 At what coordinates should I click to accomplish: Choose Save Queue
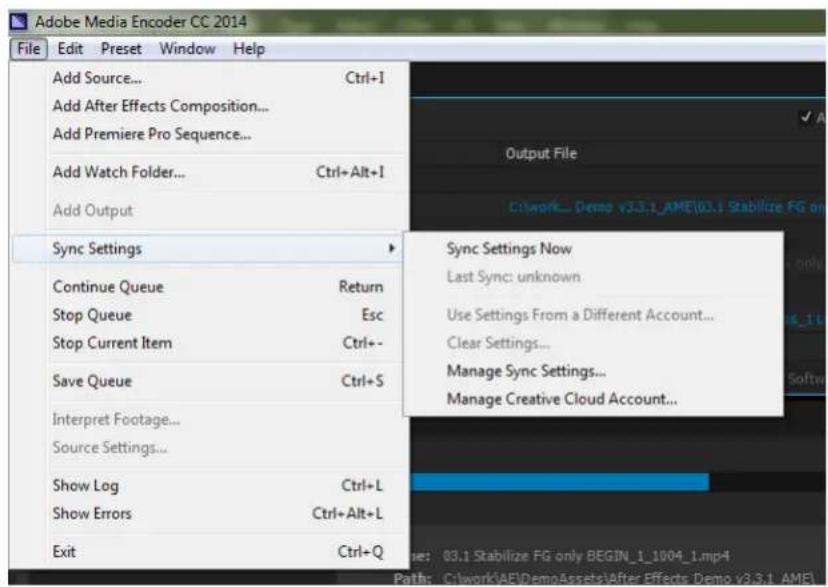pyautogui.click(x=210, y=381)
